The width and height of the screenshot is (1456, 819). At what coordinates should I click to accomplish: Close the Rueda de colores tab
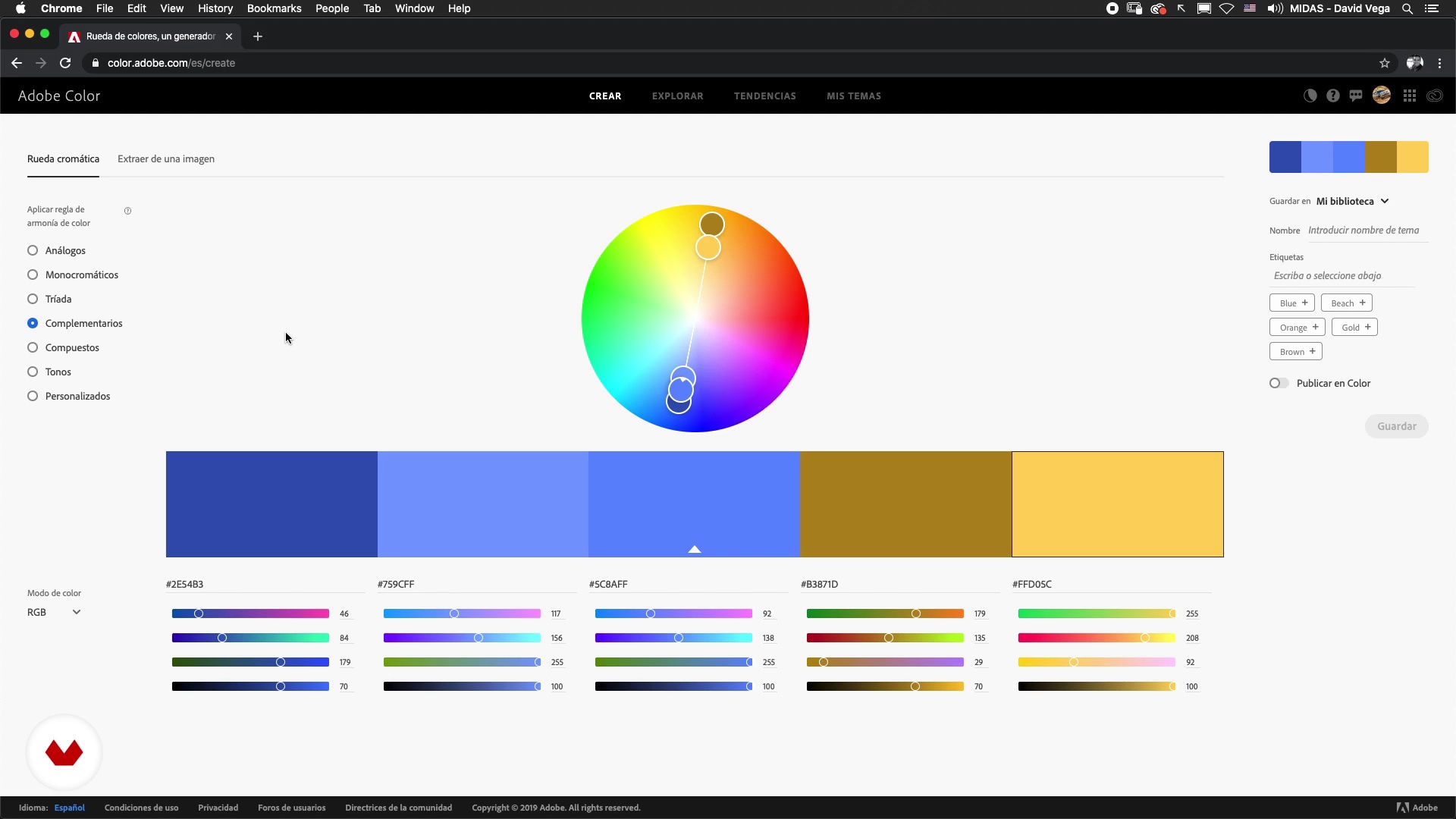pyautogui.click(x=229, y=36)
